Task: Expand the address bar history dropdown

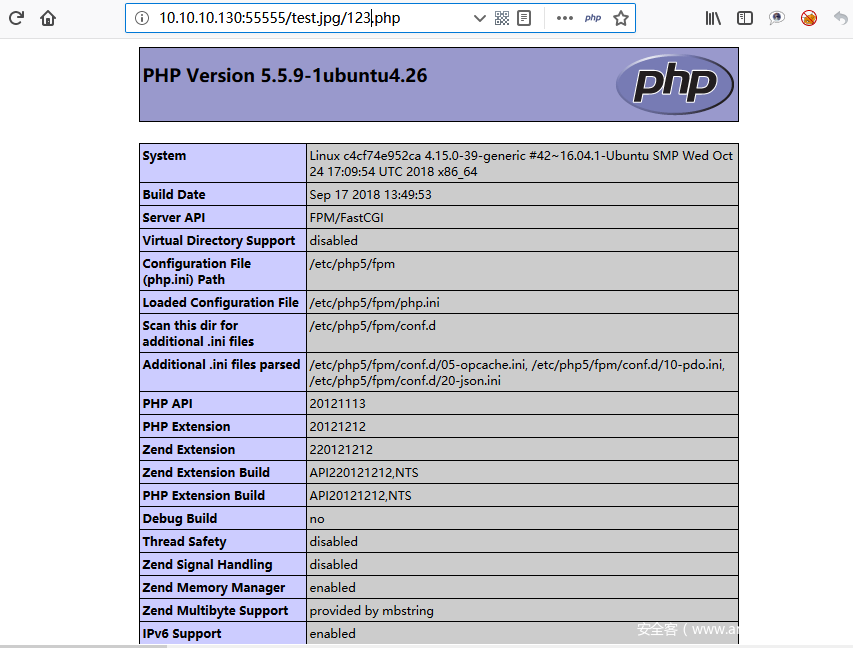Action: click(x=479, y=18)
